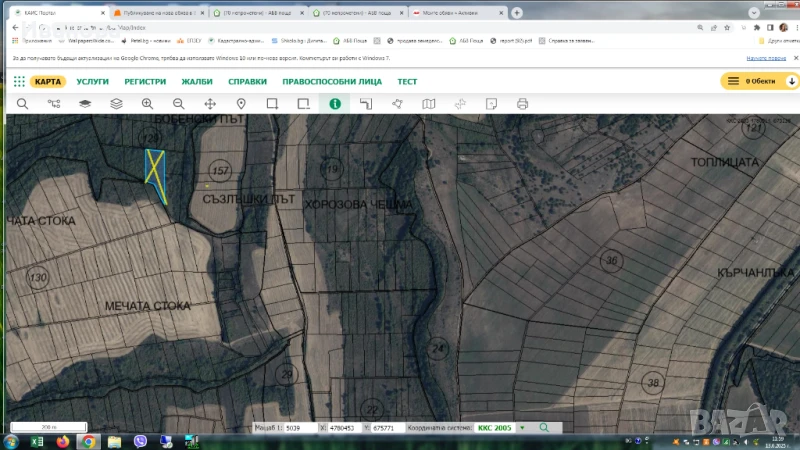This screenshot has width=800, height=450.
Task: Select the location pin marker tool
Action: pyautogui.click(x=241, y=103)
